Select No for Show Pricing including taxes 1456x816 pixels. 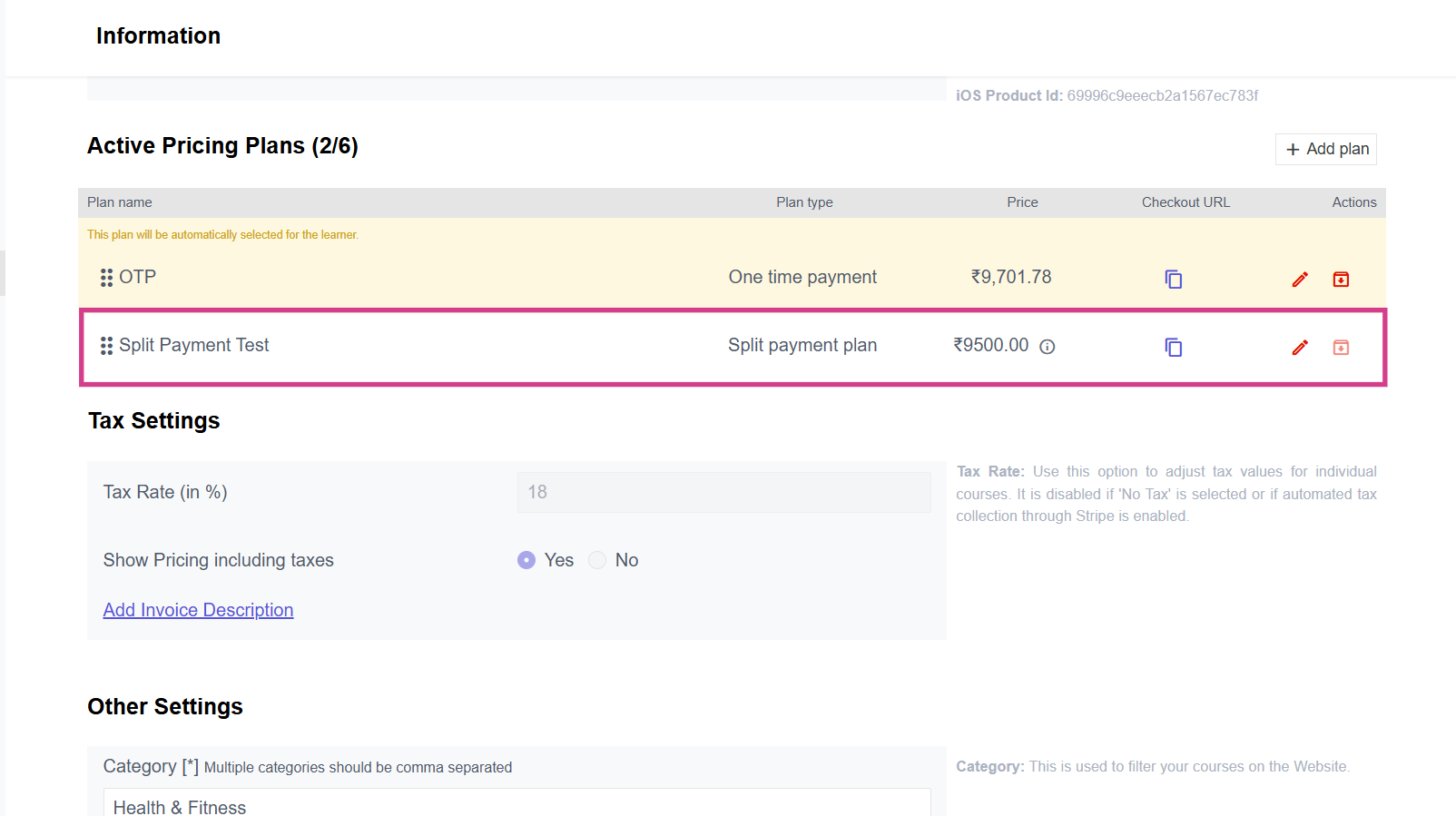point(597,560)
